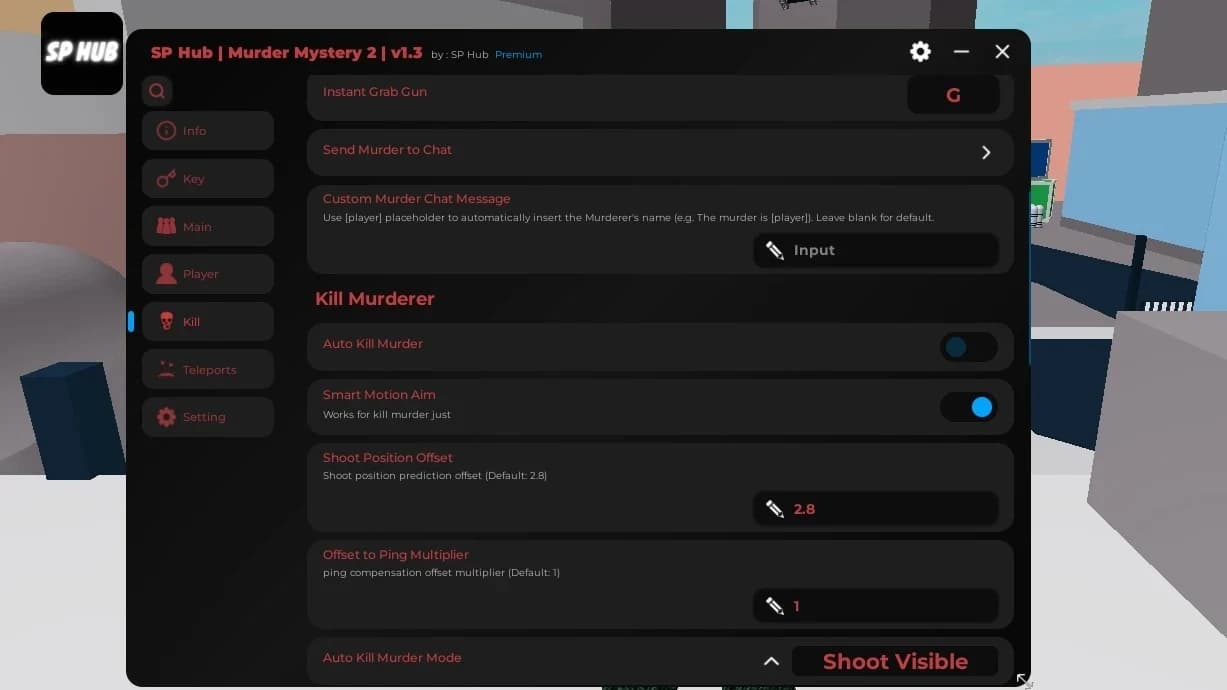This screenshot has height=690, width=1227.
Task: Click pencil icon beside ping multiplier value 1
Action: tap(775, 606)
